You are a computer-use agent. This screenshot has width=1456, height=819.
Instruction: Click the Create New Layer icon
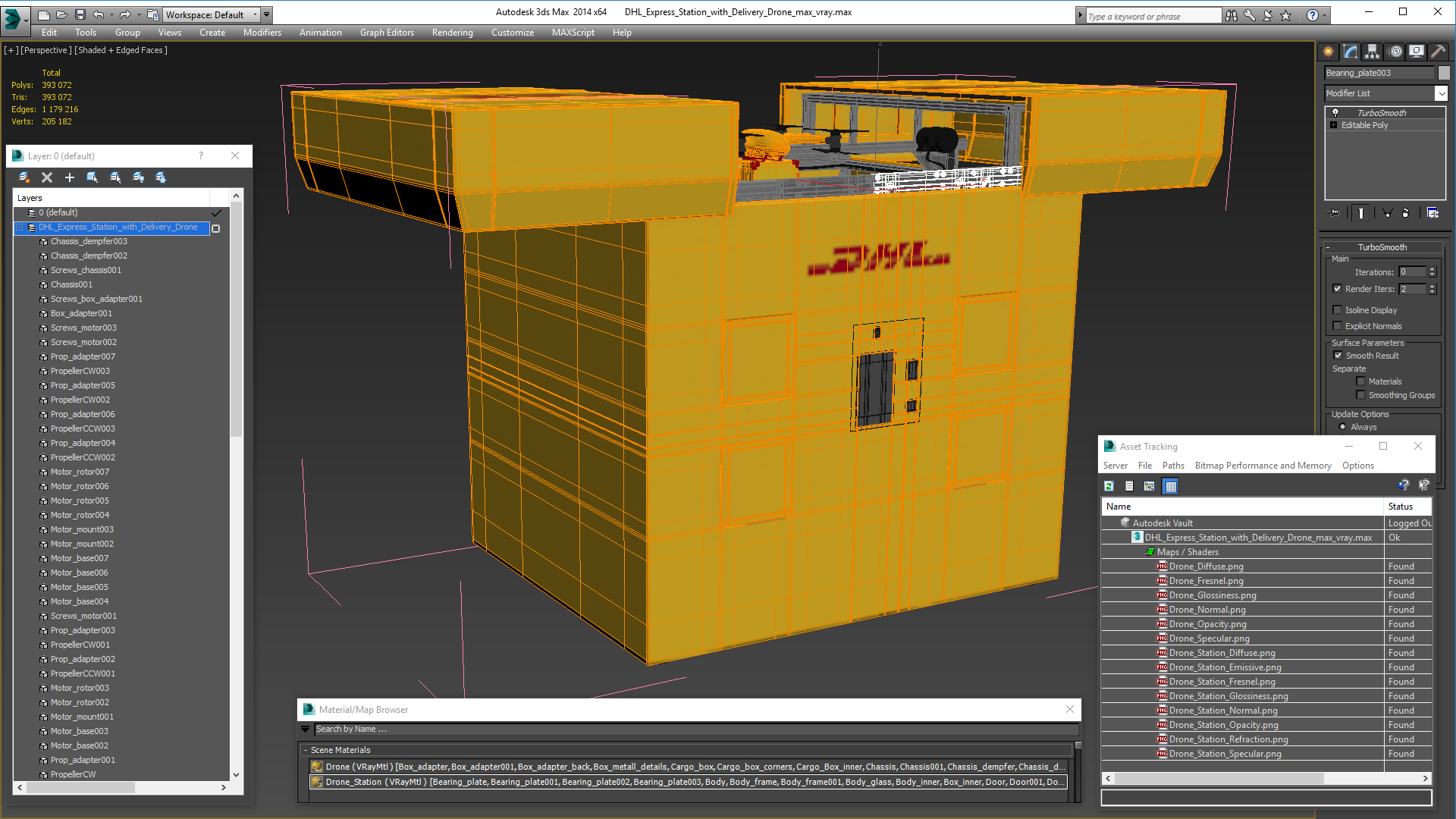click(24, 177)
